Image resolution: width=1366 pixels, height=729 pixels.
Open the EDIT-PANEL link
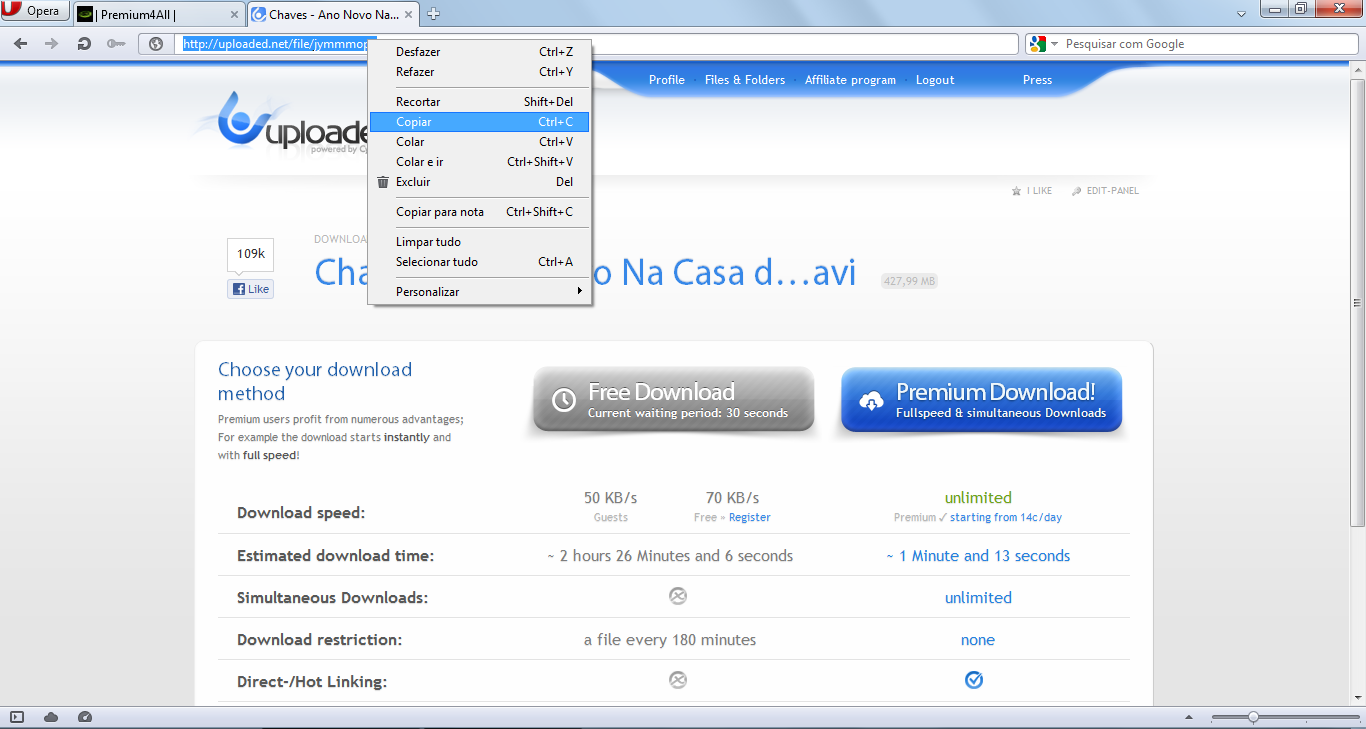[x=1105, y=191]
